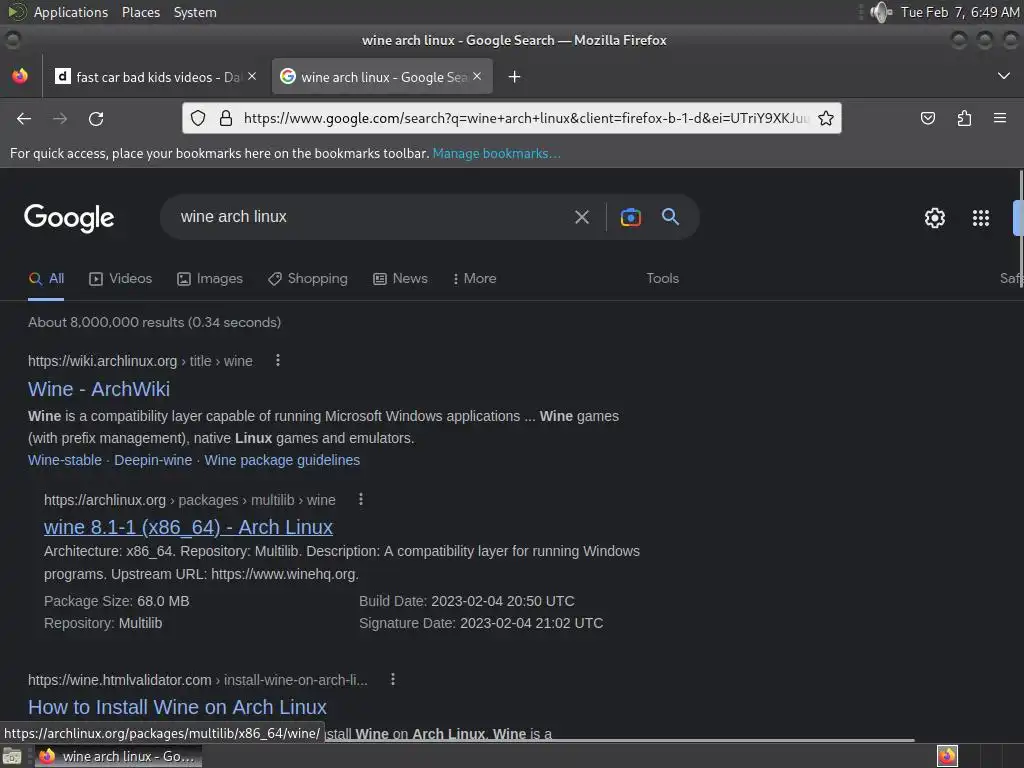The width and height of the screenshot is (1024, 768).
Task: Click 'Signature Date: 2023-02-04 21:02 UTC' text
Action: click(481, 624)
